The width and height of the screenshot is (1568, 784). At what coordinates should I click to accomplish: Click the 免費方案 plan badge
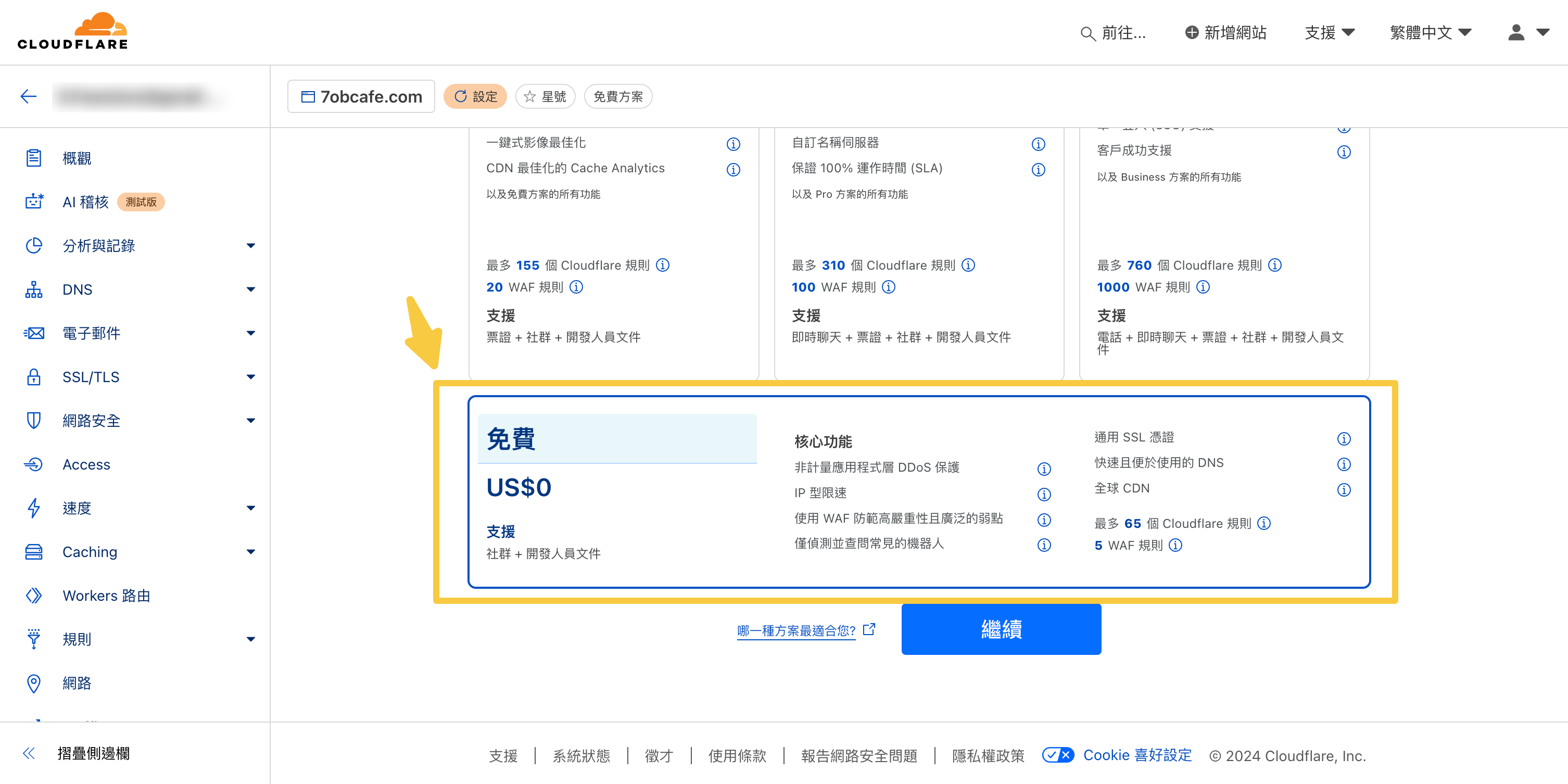point(618,96)
